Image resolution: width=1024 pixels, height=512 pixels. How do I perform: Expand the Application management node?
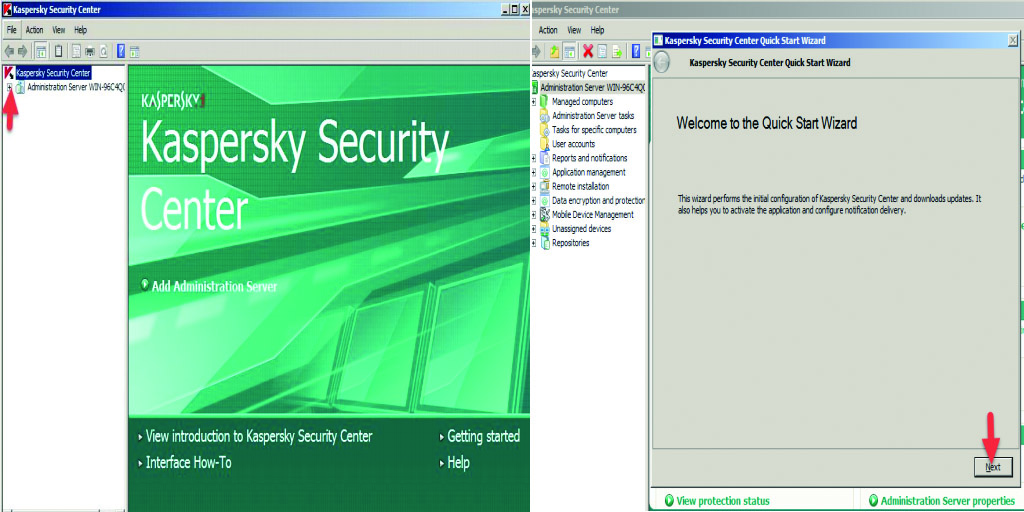coord(534,172)
